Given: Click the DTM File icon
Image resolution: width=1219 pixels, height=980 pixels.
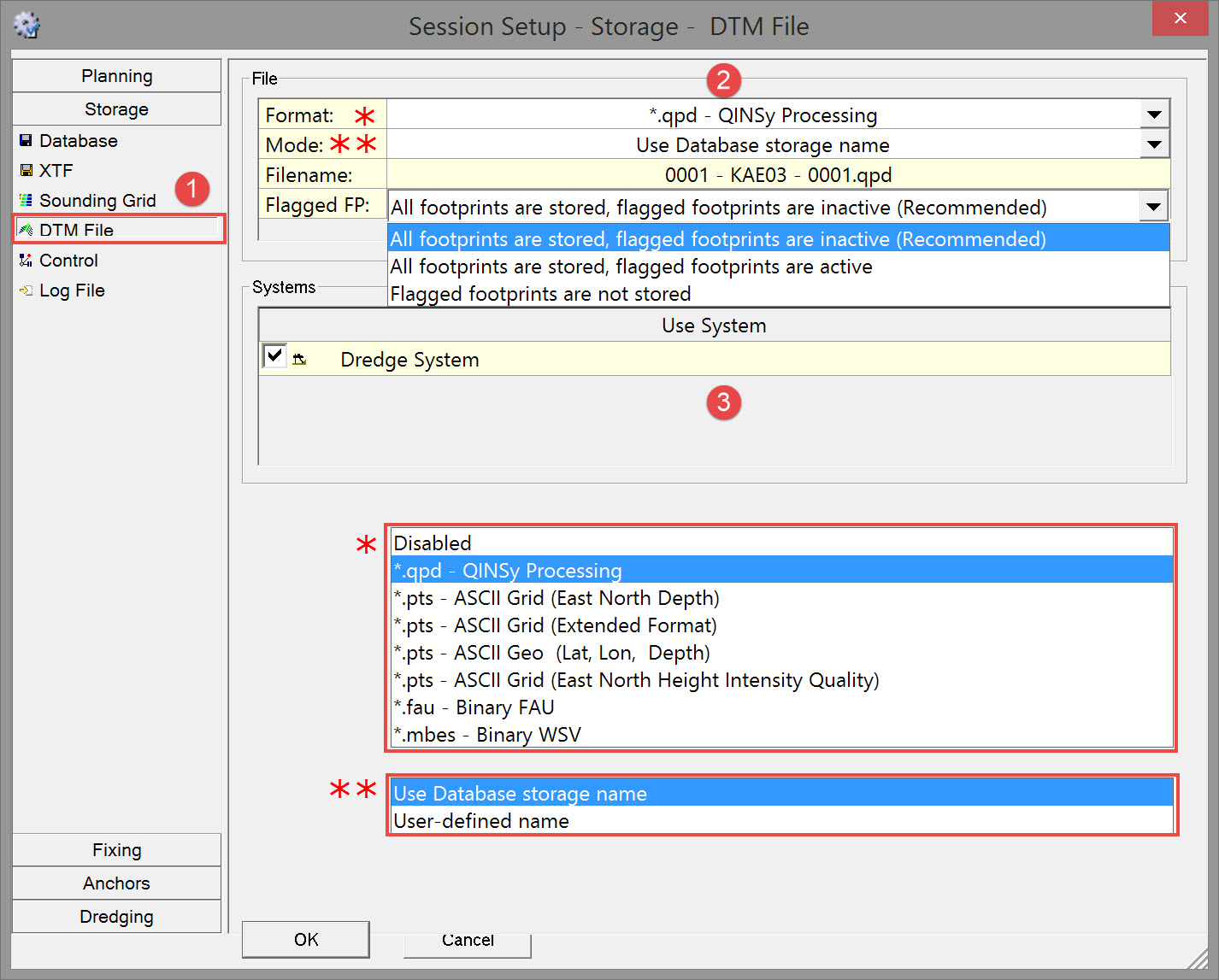Looking at the screenshot, I should pyautogui.click(x=26, y=230).
